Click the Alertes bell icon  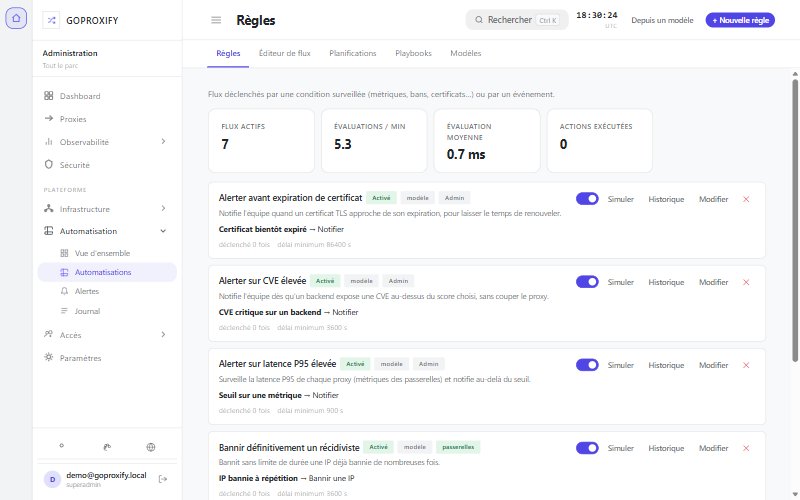pyautogui.click(x=64, y=291)
